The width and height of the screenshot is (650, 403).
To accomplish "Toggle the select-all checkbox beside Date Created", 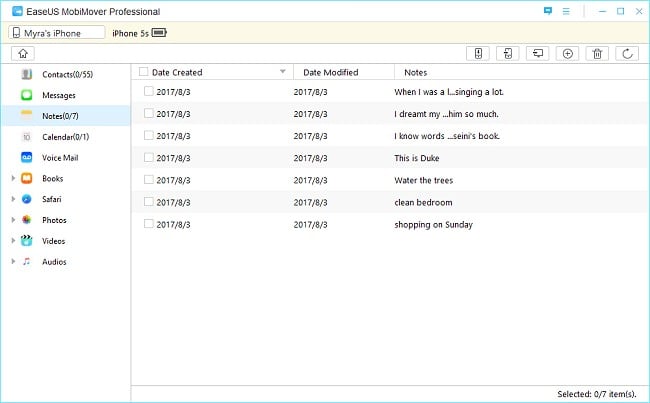I will (x=144, y=72).
